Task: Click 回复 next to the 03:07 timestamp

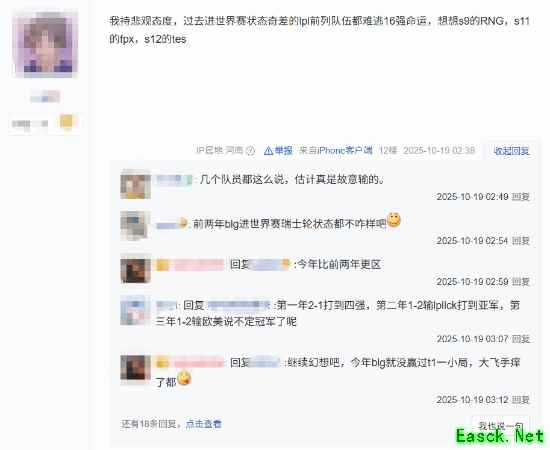Action: [521, 339]
